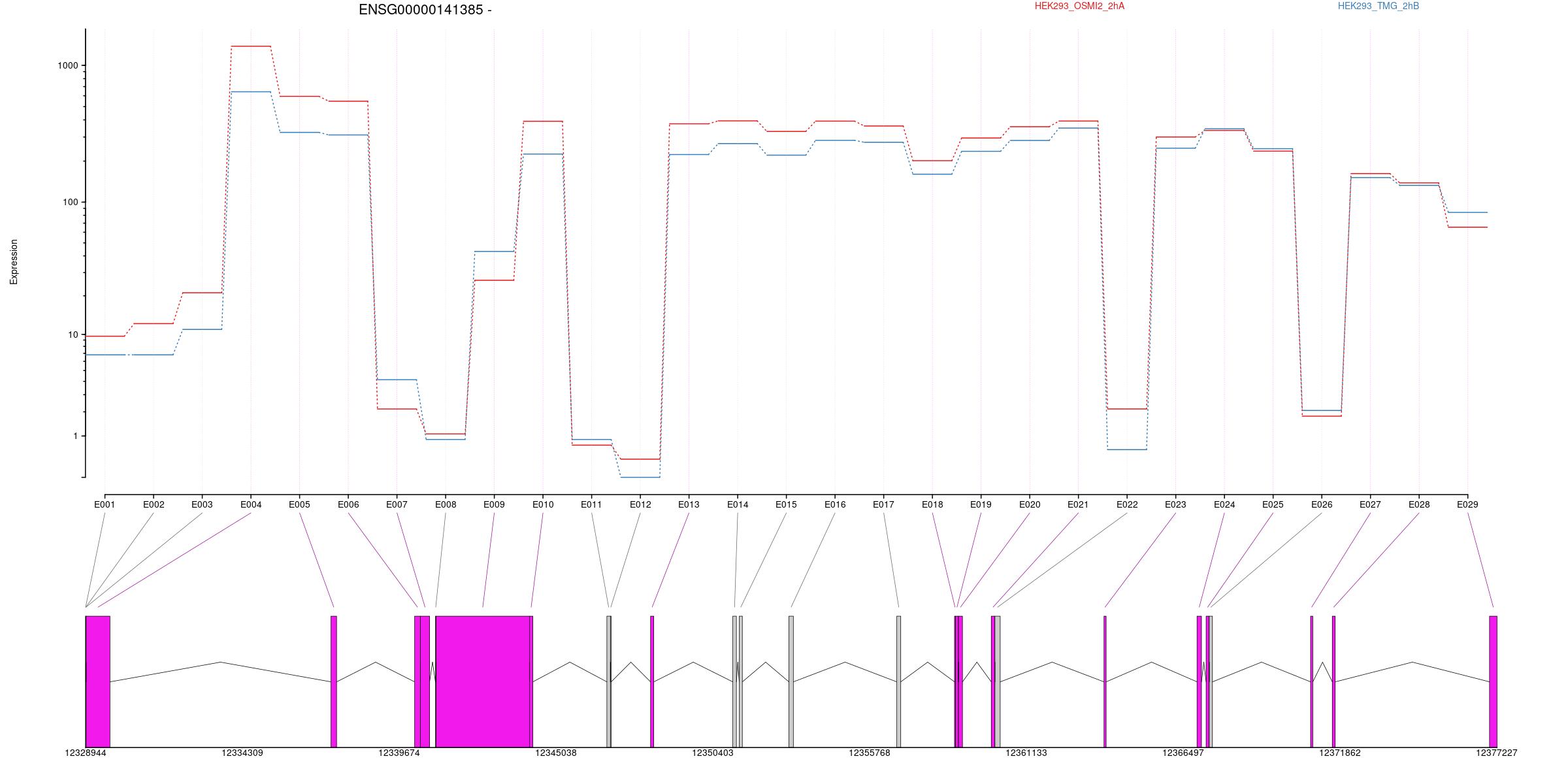Click the last magenta exon block near 12377227
Screen dimensions: 1568x784
pyautogui.click(x=1493, y=681)
